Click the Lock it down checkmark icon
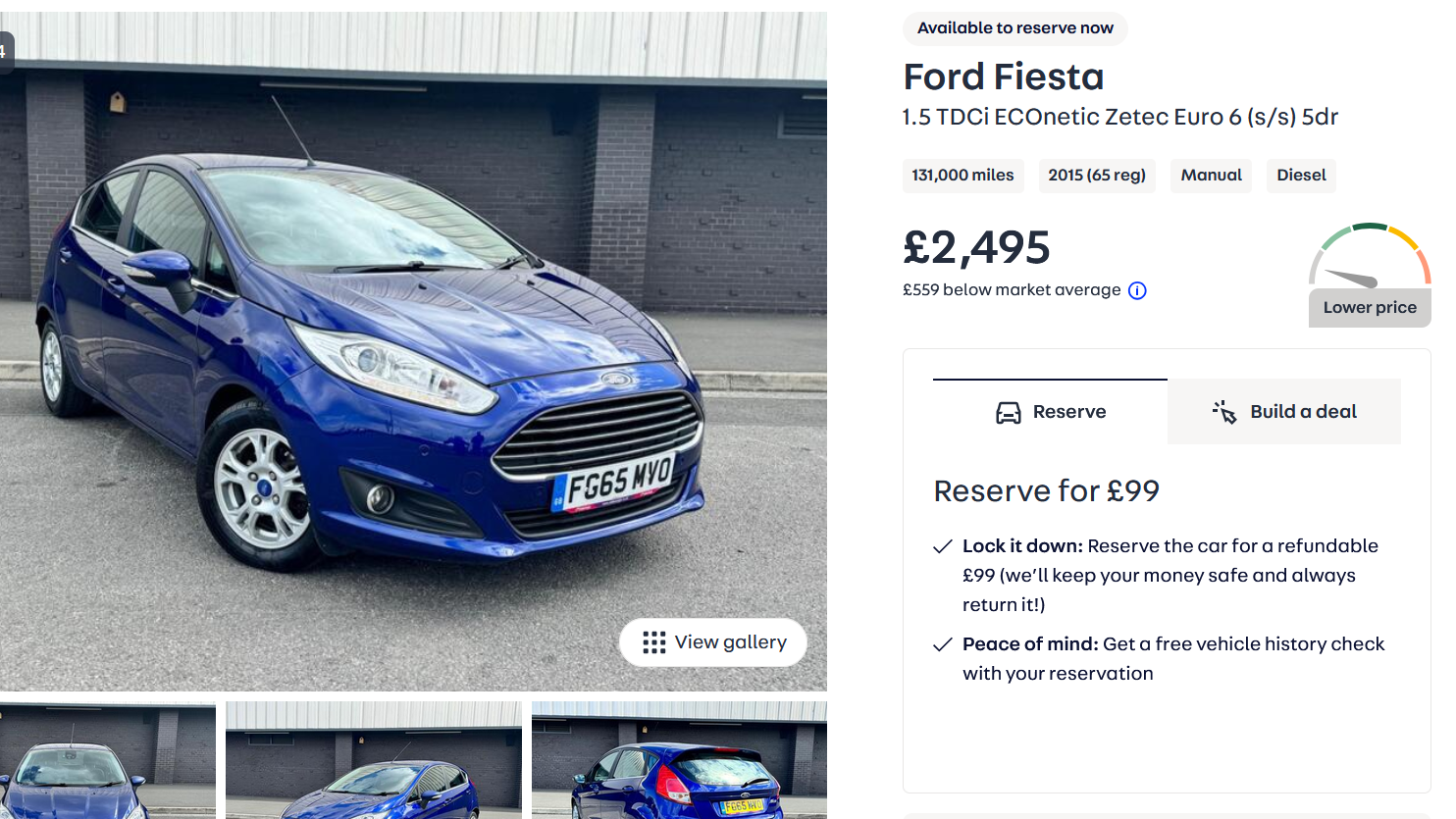This screenshot has height=819, width=1456. (943, 546)
